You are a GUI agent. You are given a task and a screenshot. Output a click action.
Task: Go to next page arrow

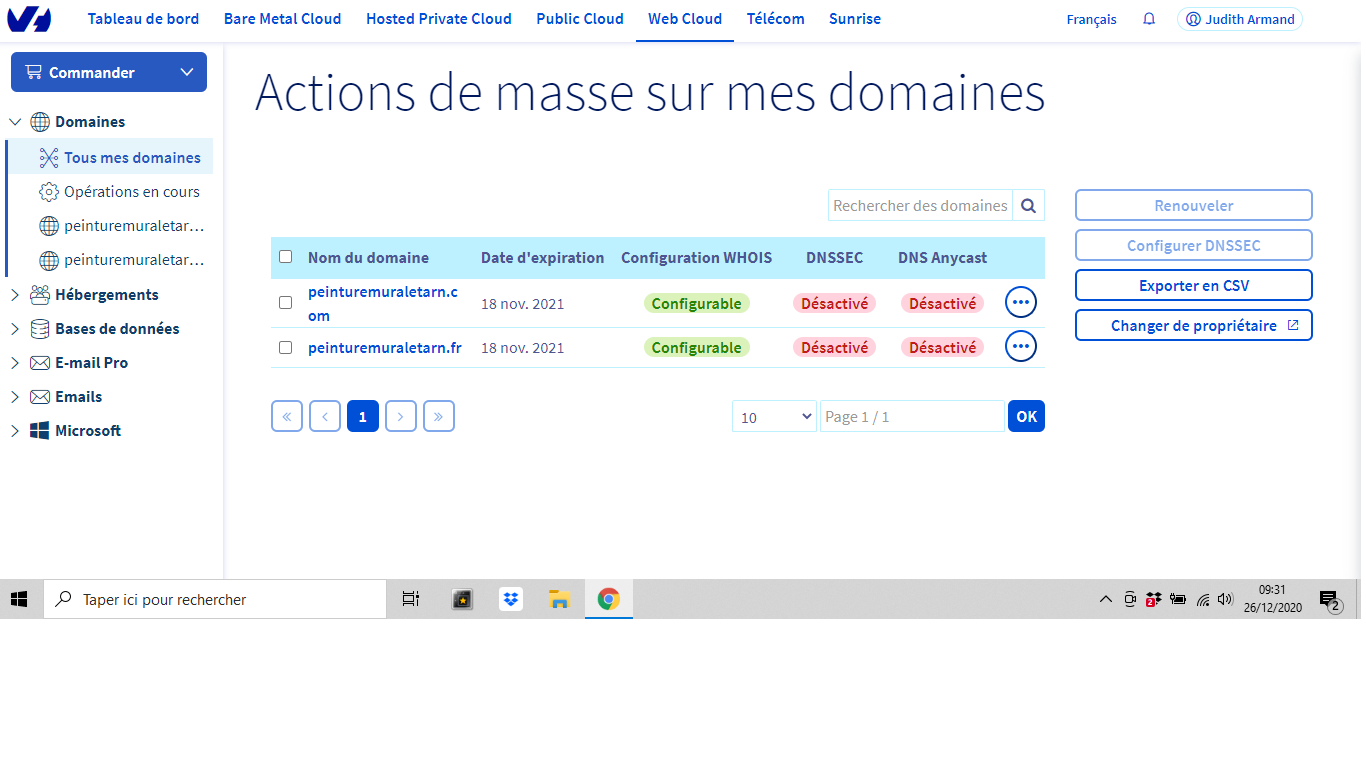click(x=400, y=416)
